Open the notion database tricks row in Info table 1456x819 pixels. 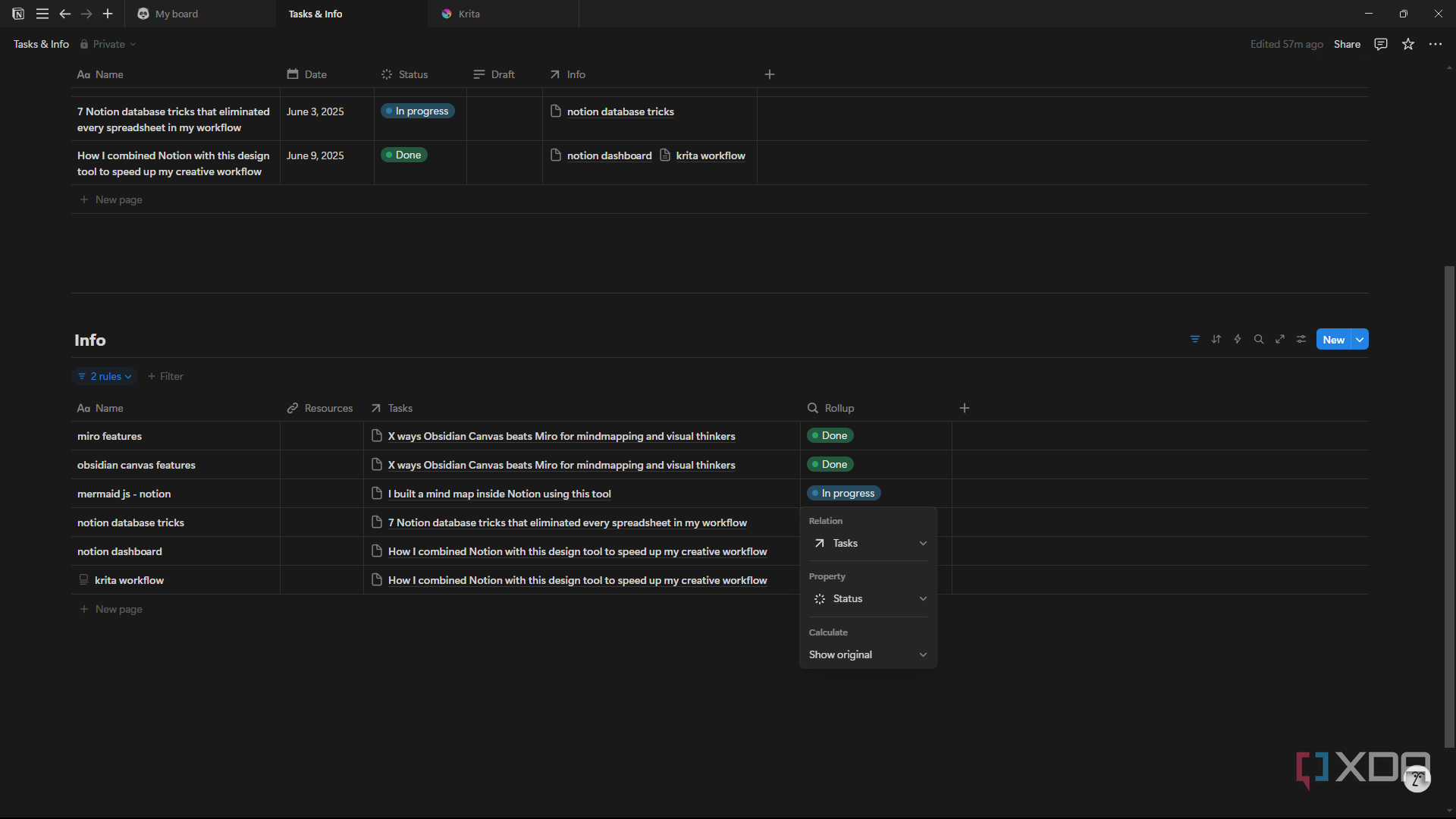(x=130, y=522)
